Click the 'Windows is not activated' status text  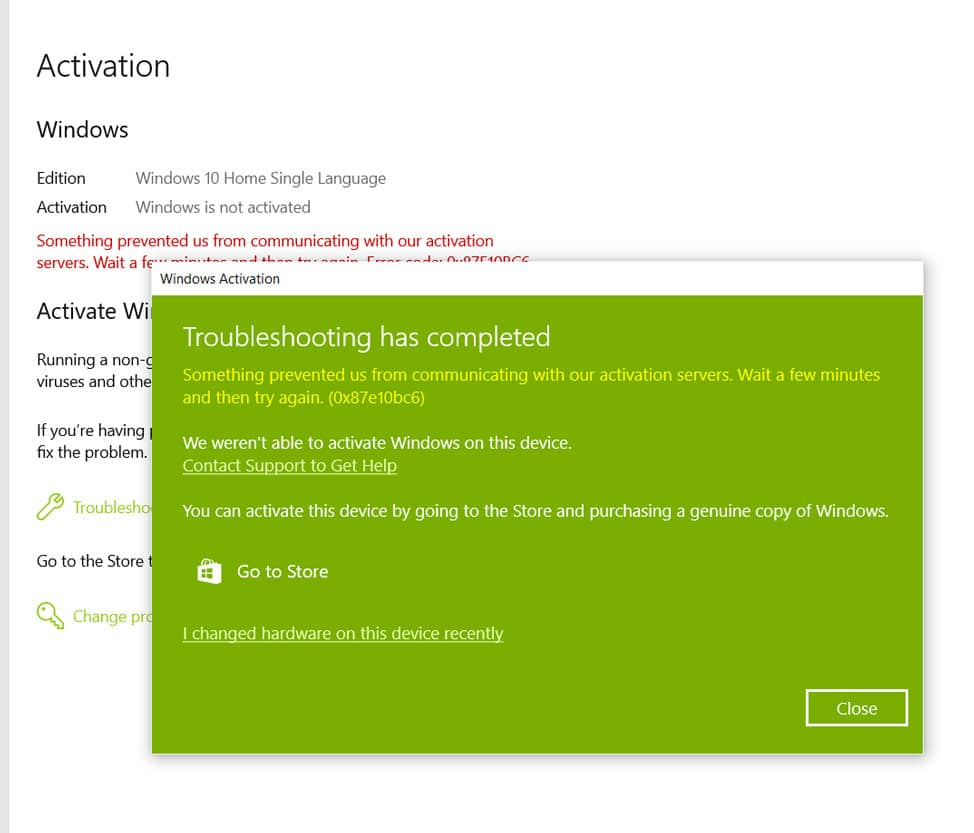(x=223, y=208)
